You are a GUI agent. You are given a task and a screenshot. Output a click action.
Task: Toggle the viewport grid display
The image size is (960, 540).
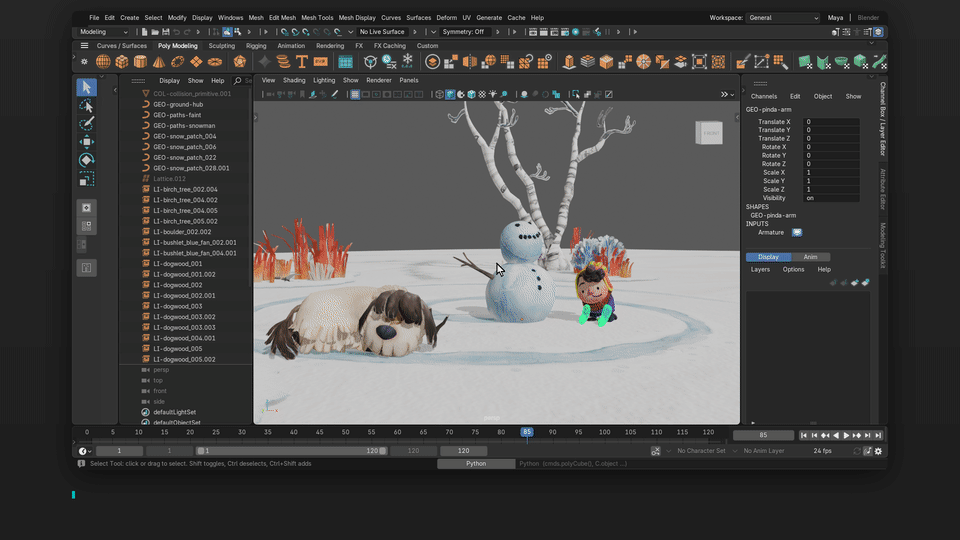(x=355, y=94)
